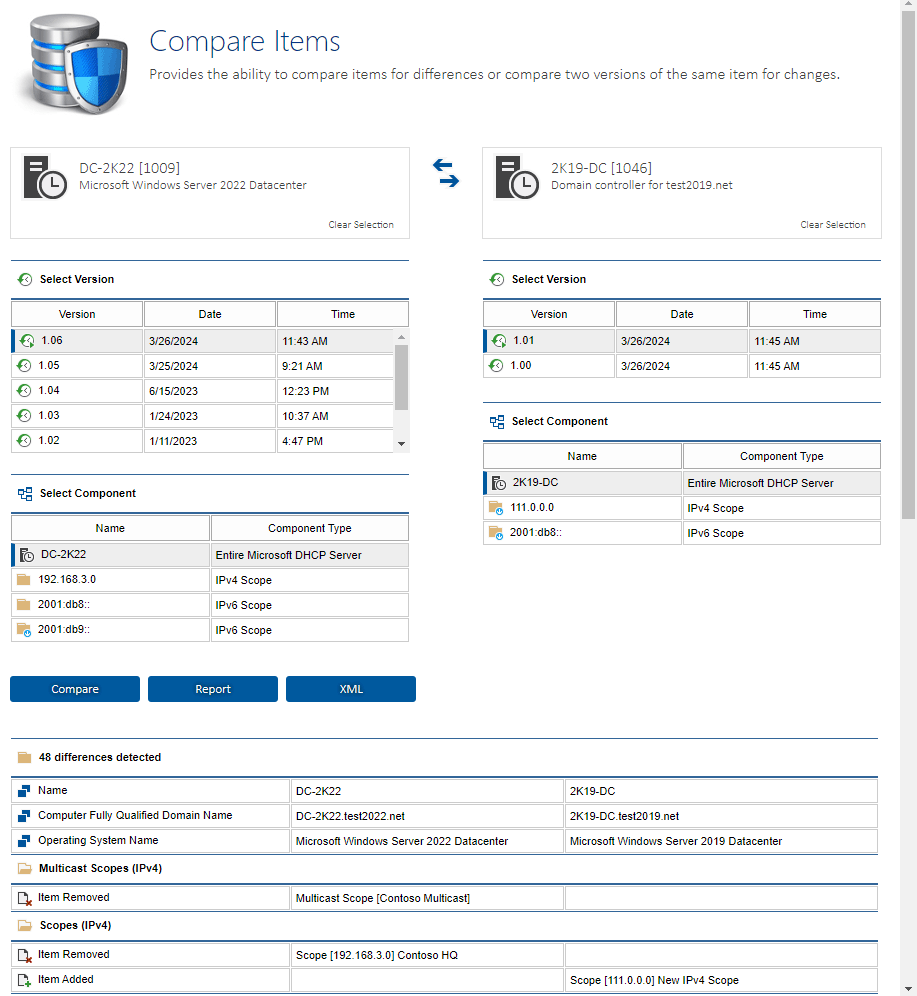Click the 2K19-DC.test2019.net value
Image resolution: width=917 pixels, height=996 pixels.
point(624,816)
